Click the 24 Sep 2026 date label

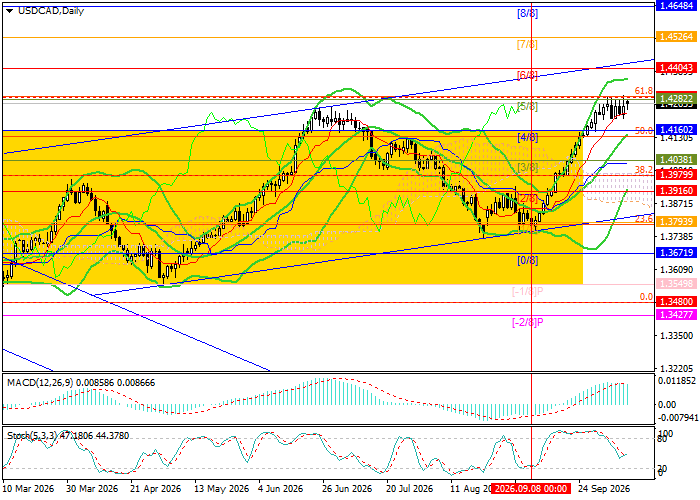[x=604, y=488]
